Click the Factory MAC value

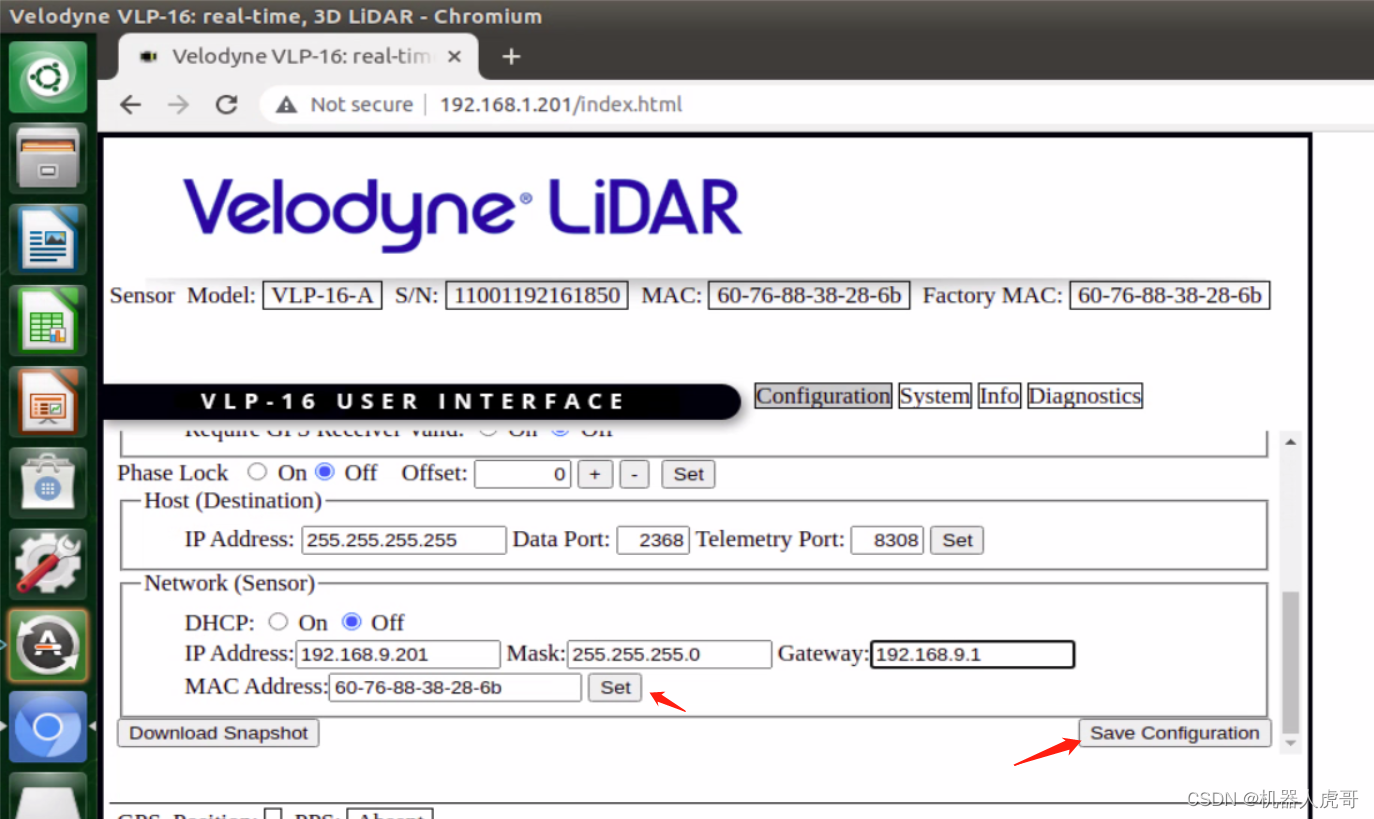click(x=1170, y=296)
